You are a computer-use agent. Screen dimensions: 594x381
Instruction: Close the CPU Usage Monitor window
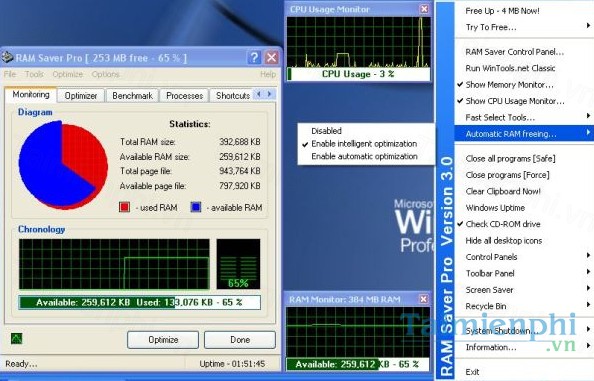click(x=424, y=9)
